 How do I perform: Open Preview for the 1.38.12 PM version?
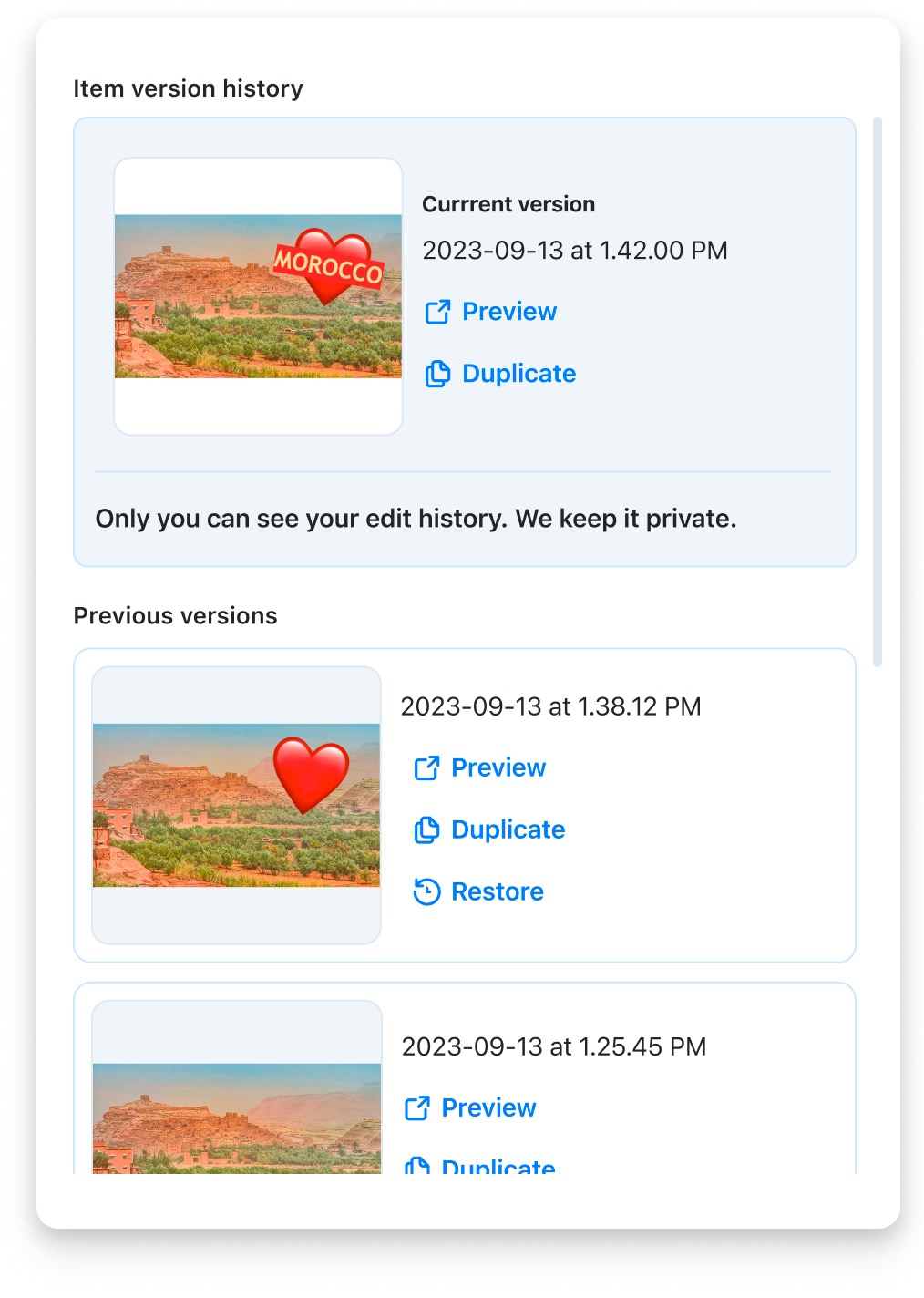click(x=498, y=768)
